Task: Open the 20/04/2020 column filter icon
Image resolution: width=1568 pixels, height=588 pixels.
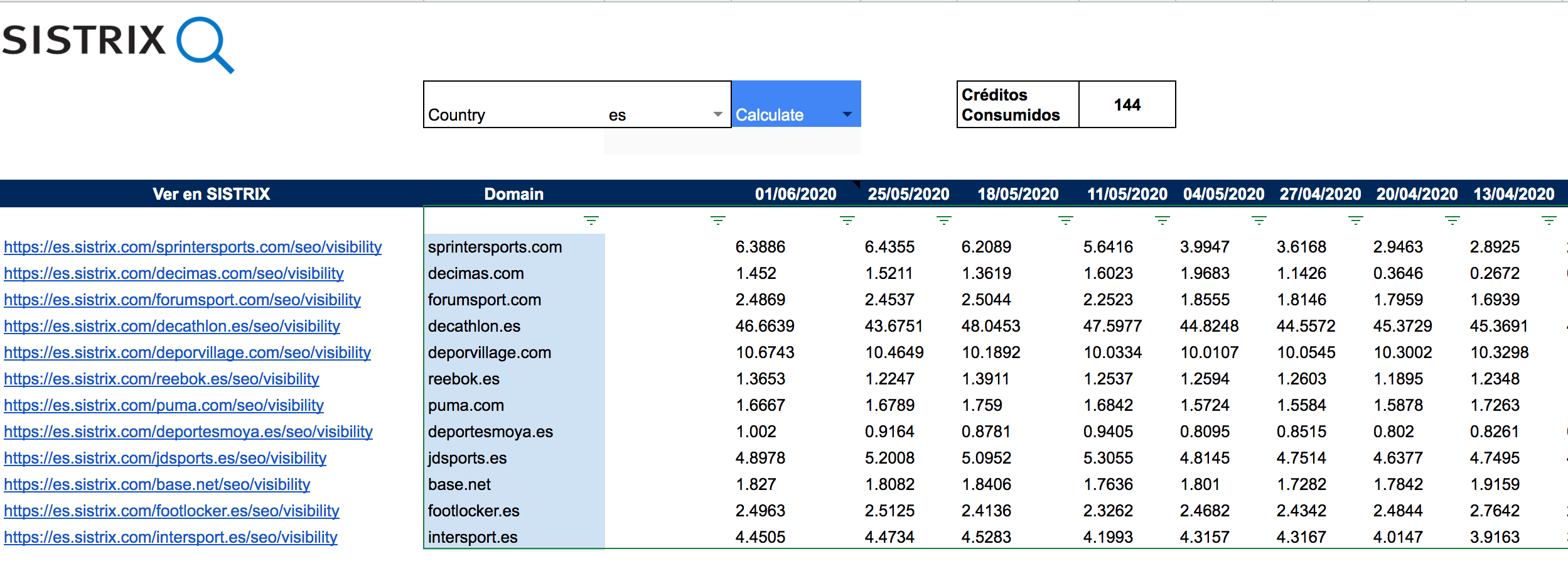Action: (1452, 220)
